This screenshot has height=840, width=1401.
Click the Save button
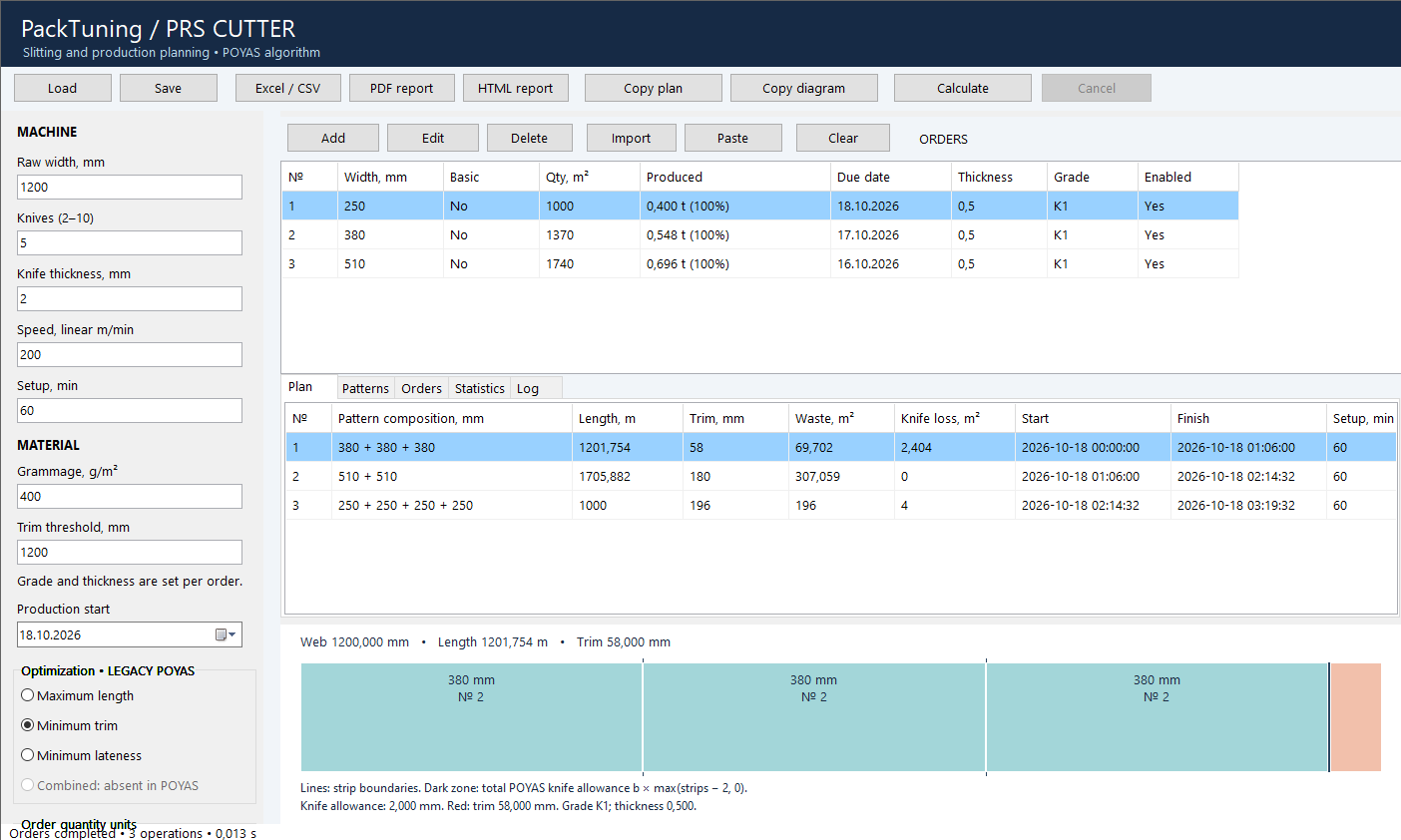[x=169, y=88]
